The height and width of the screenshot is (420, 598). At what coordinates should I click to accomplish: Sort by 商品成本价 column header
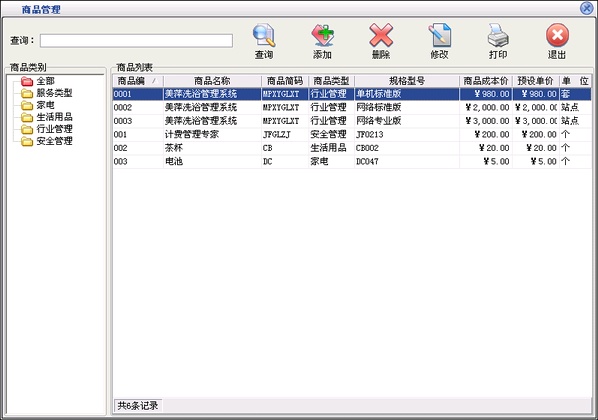486,81
